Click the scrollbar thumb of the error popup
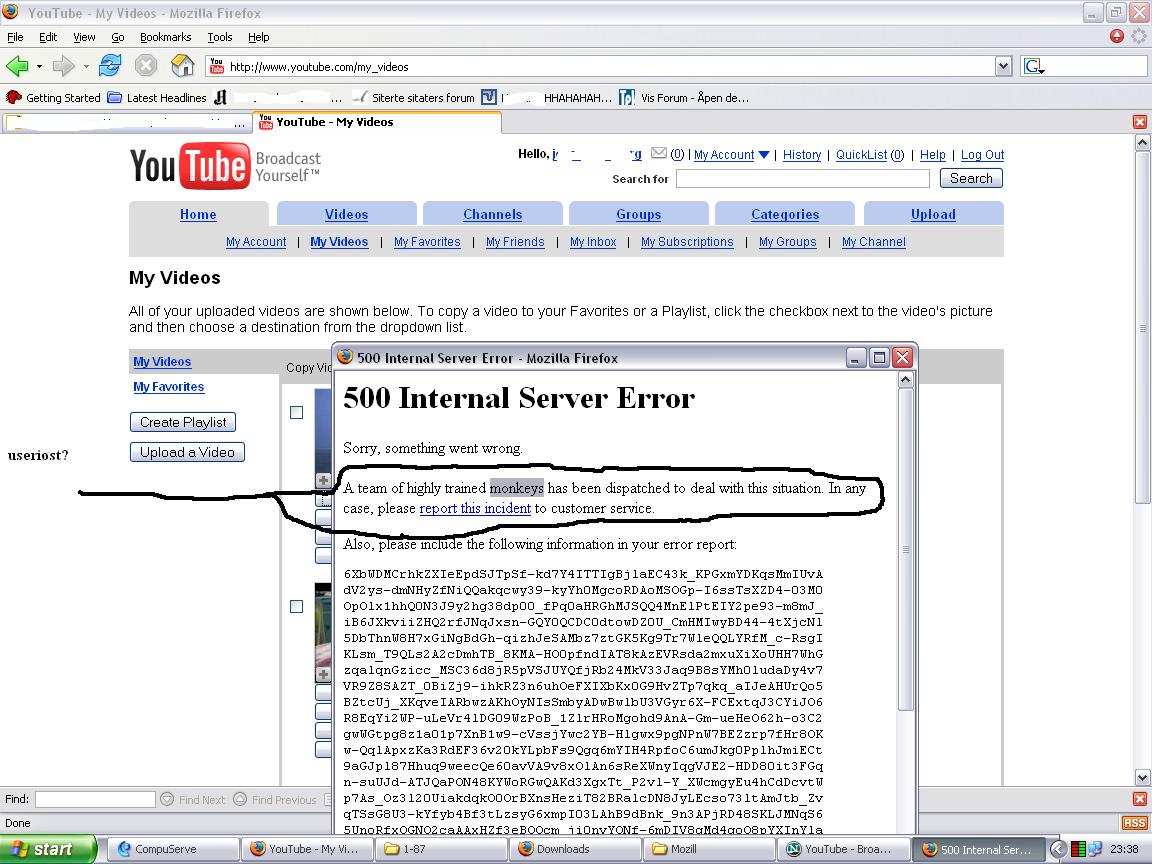The width and height of the screenshot is (1152, 864). pos(906,550)
